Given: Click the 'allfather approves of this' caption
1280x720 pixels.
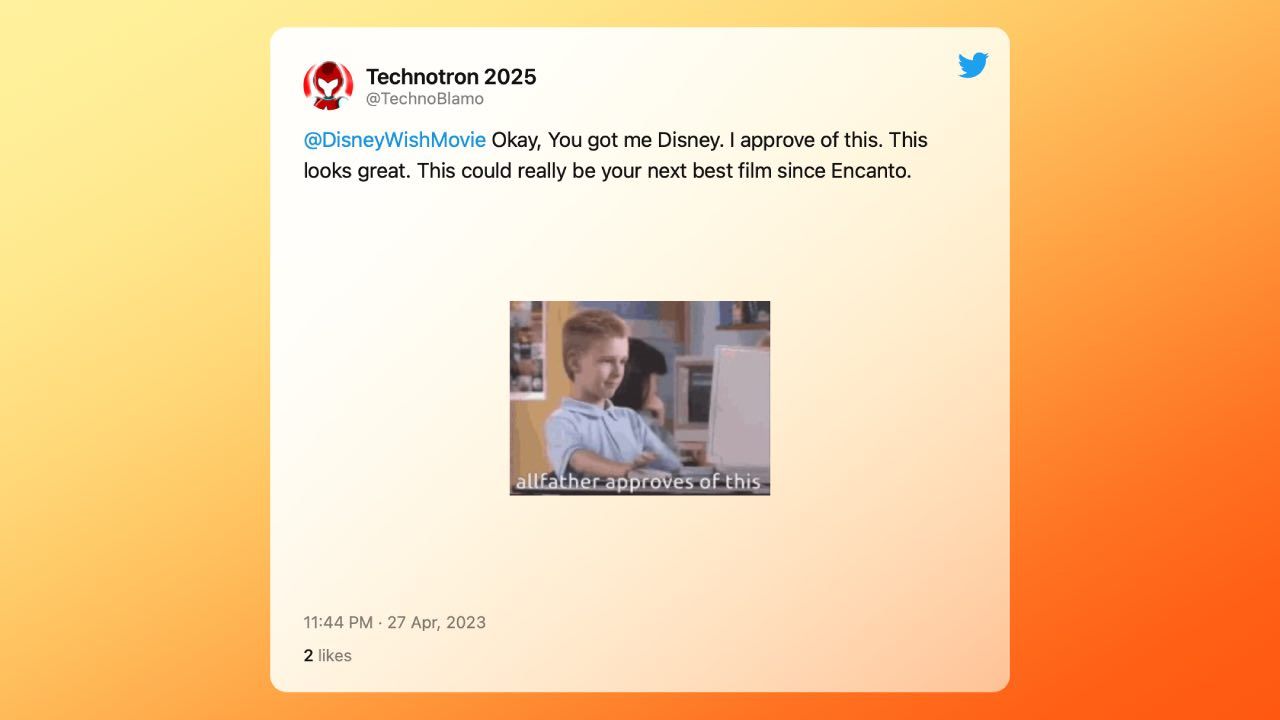Looking at the screenshot, I should pos(638,481).
